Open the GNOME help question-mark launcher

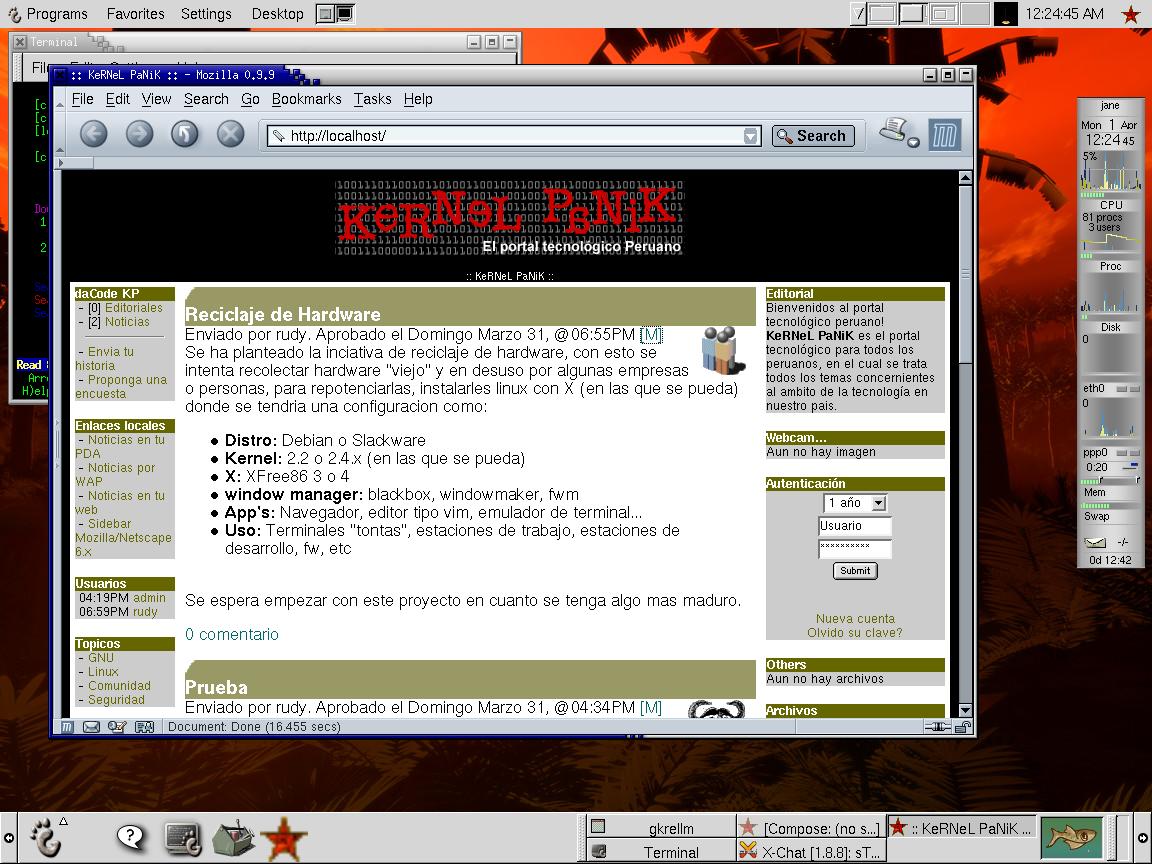(x=131, y=837)
